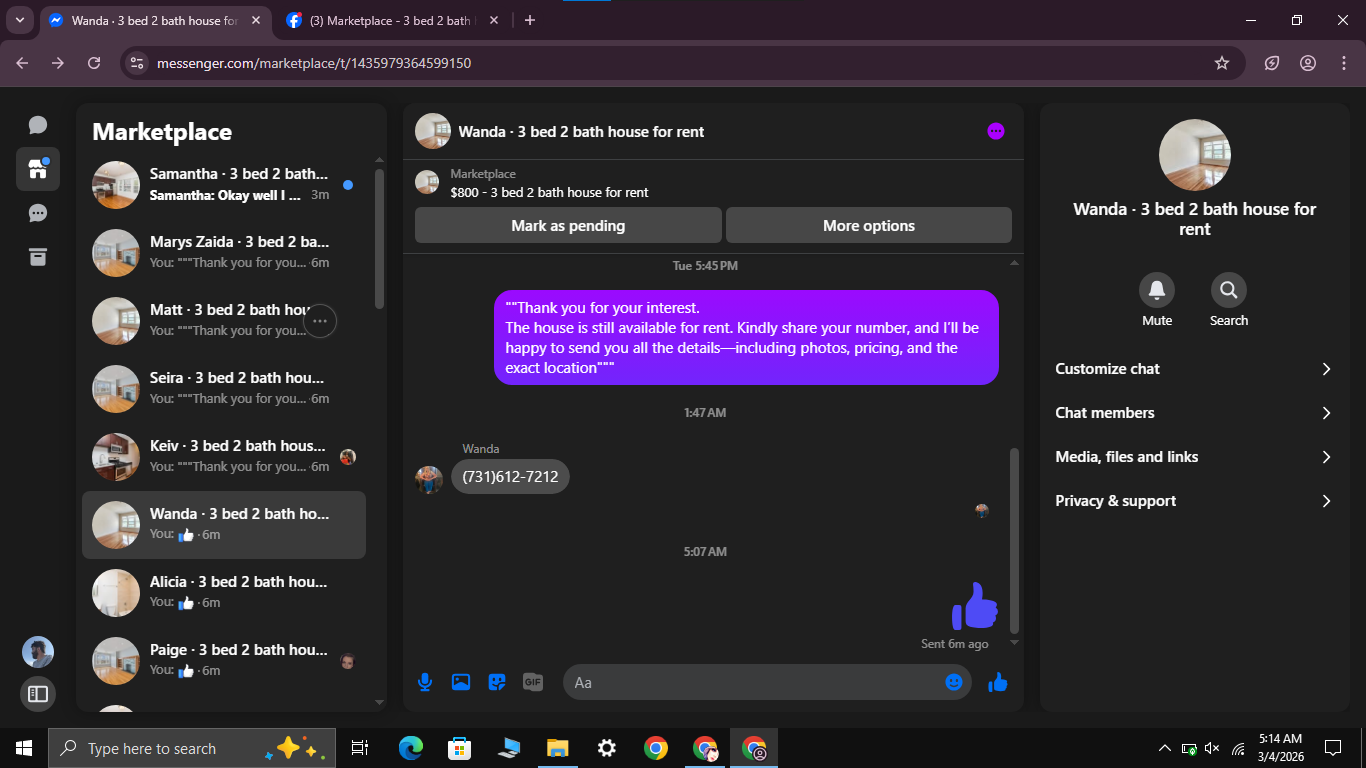Open the Chrome profile icon
The width and height of the screenshot is (1366, 768).
[x=1308, y=63]
